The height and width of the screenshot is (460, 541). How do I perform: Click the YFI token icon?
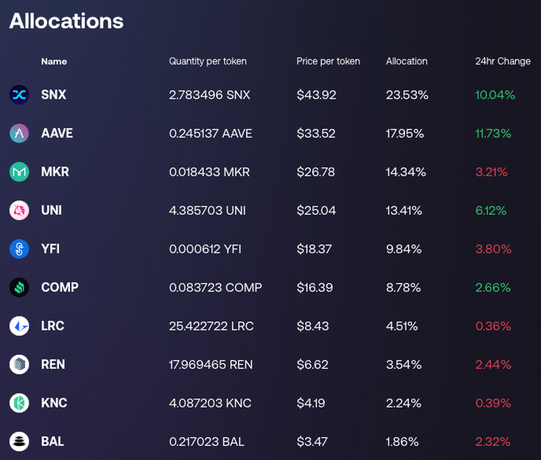click(19, 249)
